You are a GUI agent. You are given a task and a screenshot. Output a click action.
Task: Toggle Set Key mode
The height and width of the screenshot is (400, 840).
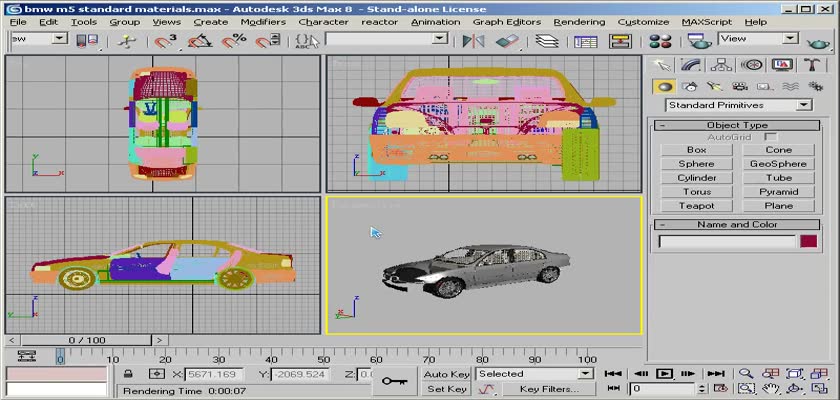point(446,389)
